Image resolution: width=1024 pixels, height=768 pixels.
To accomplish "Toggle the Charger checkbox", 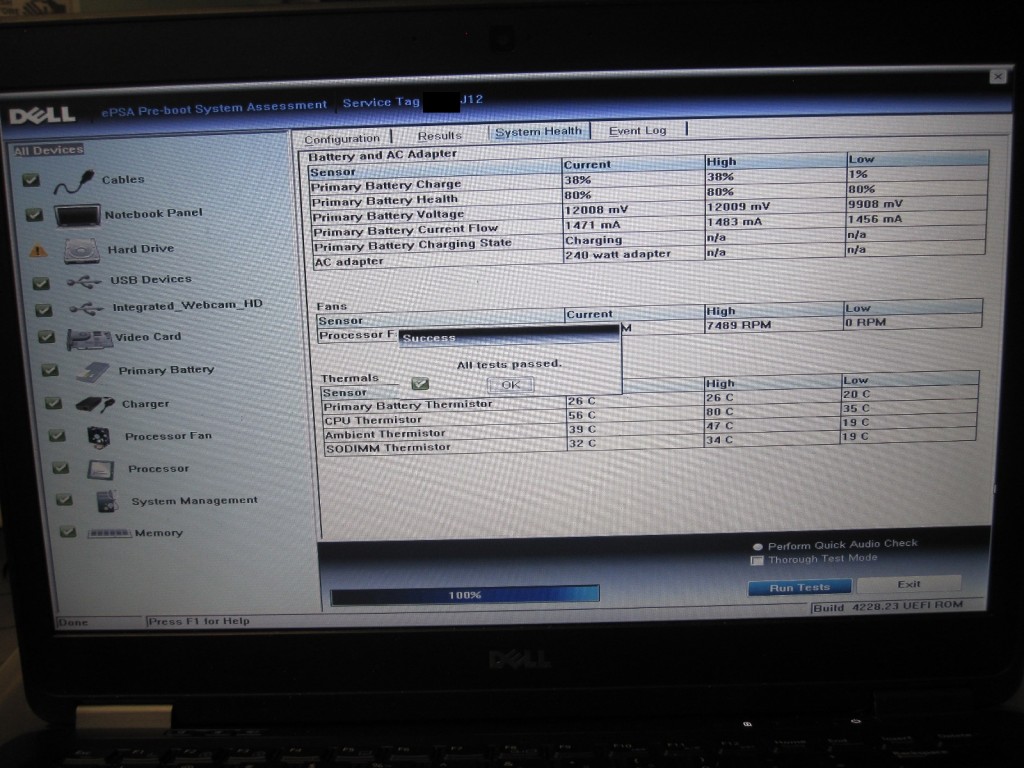I will coord(54,404).
